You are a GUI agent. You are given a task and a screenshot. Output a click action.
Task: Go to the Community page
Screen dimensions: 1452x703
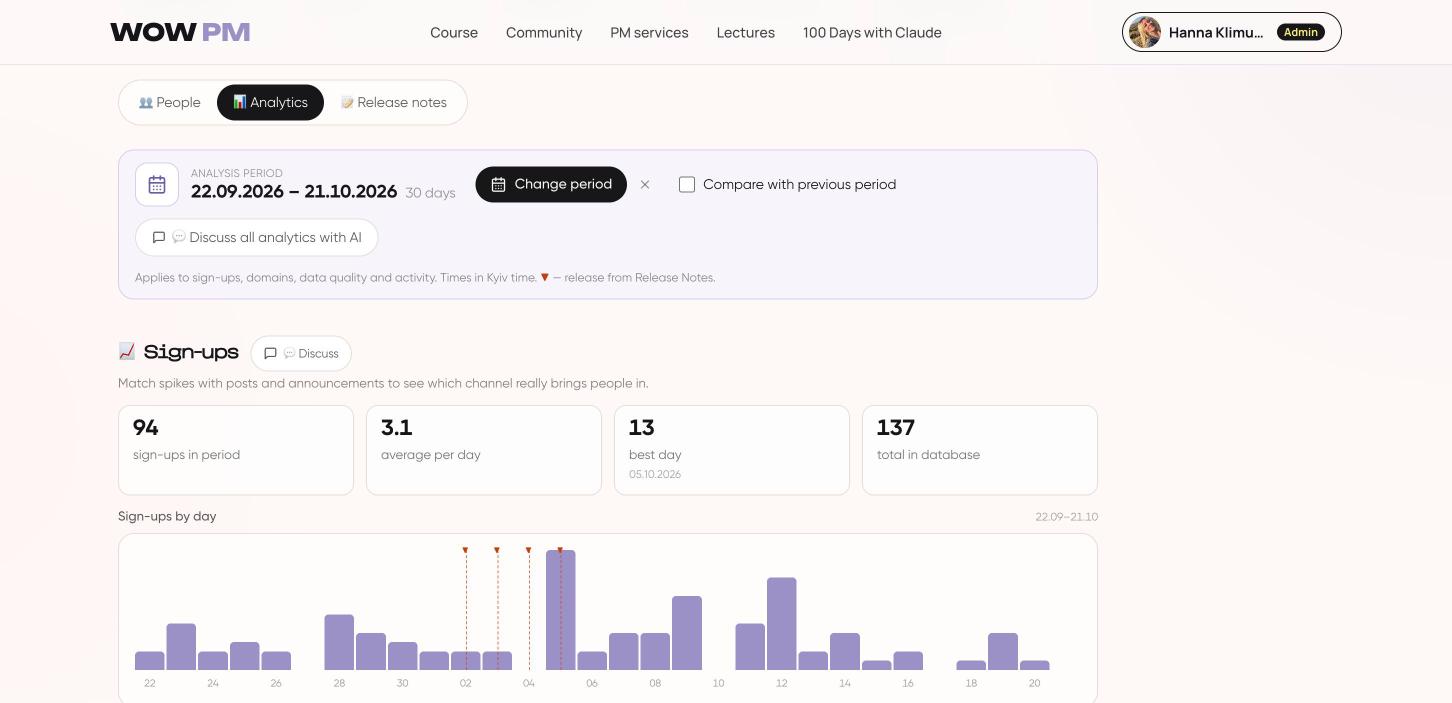(x=544, y=32)
